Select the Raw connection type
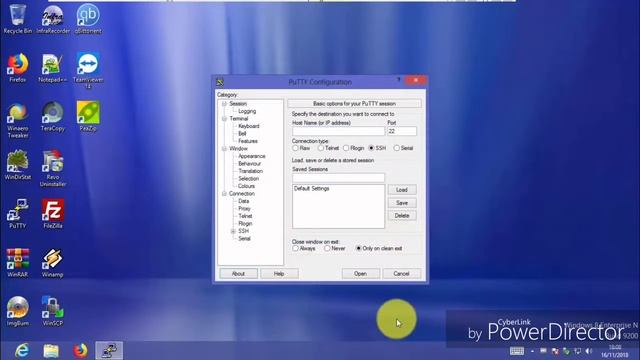The width and height of the screenshot is (640, 360). coord(295,148)
